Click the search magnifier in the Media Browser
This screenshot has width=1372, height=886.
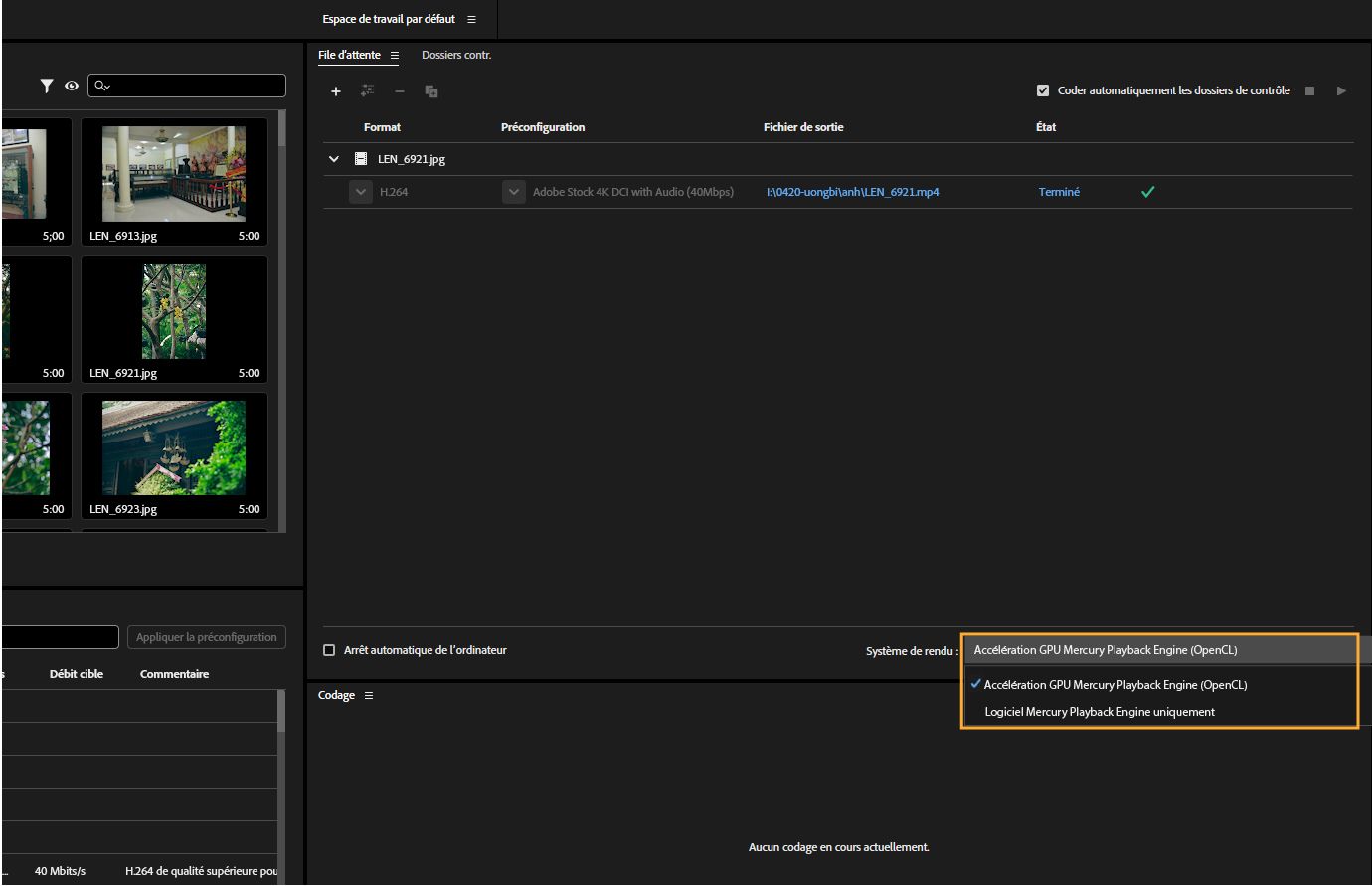point(102,86)
